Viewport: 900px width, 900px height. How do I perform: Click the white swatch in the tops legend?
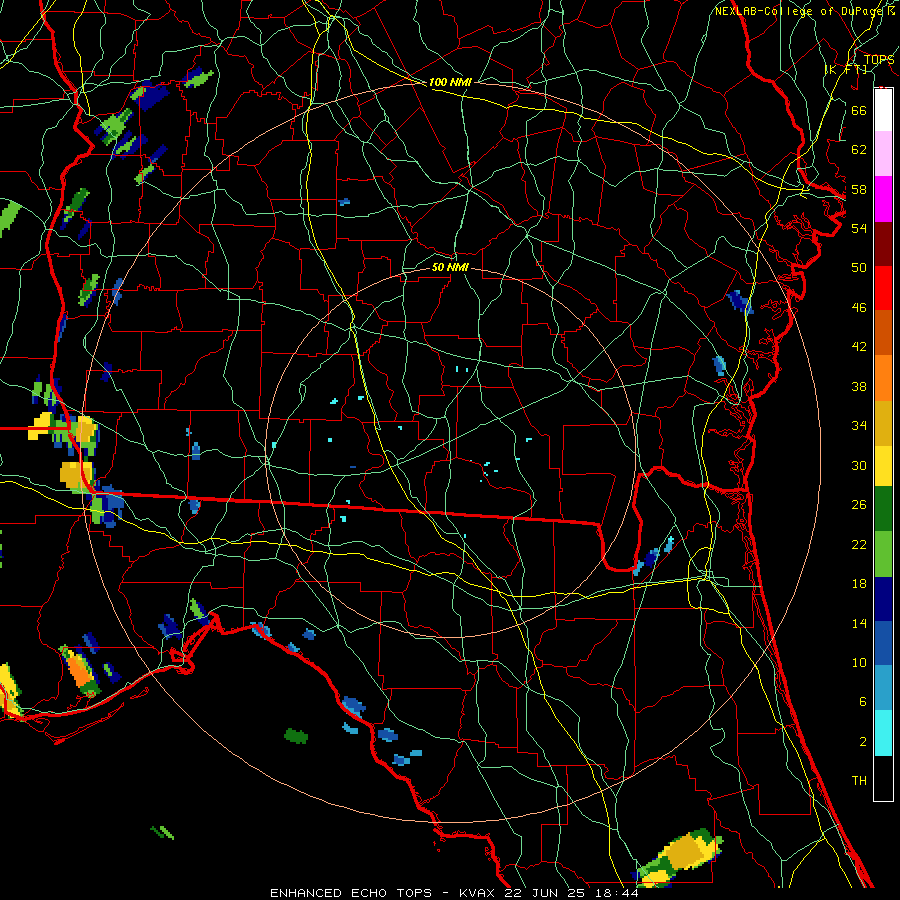point(883,110)
